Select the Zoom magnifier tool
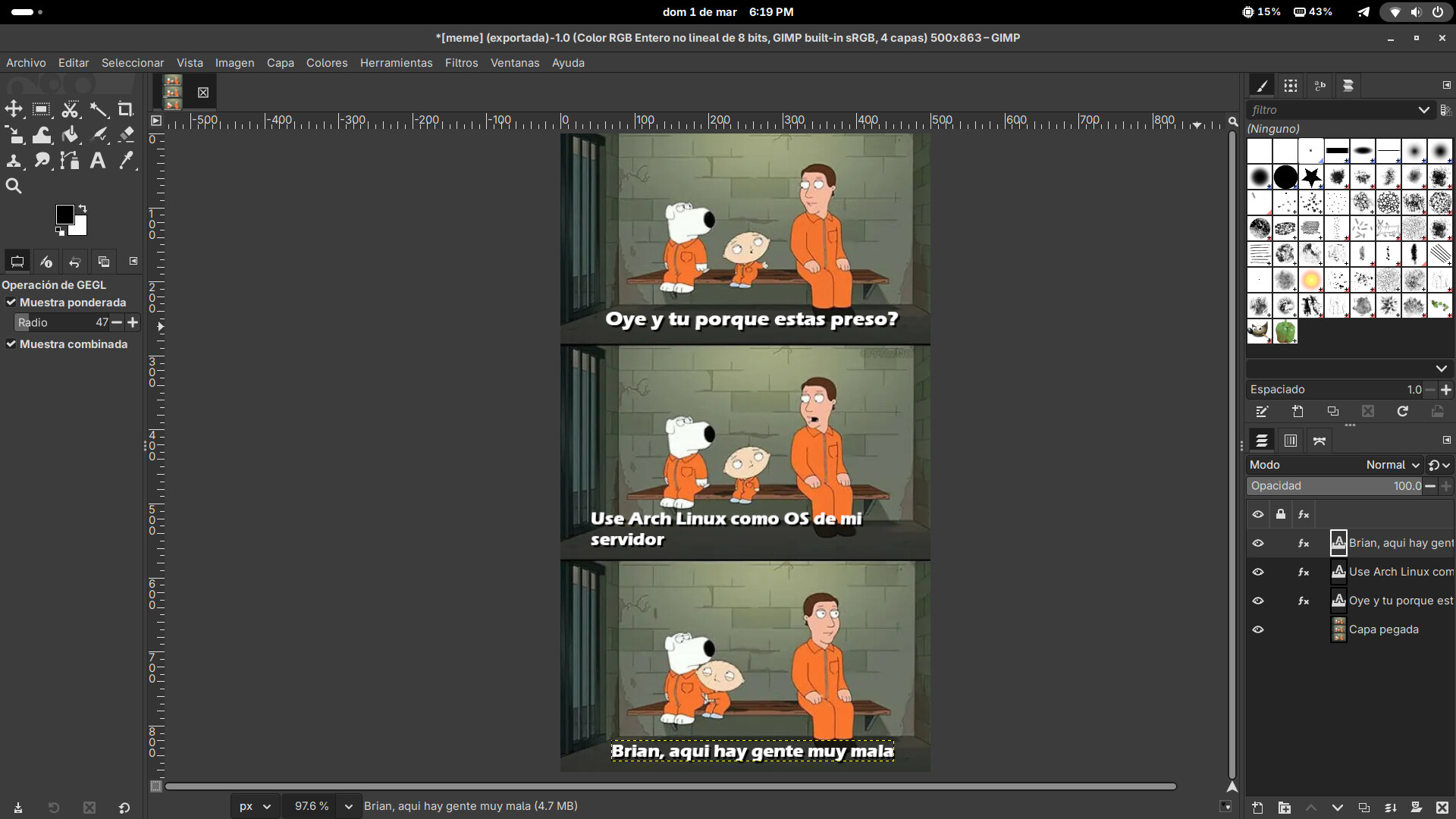Image resolution: width=1456 pixels, height=819 pixels. (x=14, y=186)
